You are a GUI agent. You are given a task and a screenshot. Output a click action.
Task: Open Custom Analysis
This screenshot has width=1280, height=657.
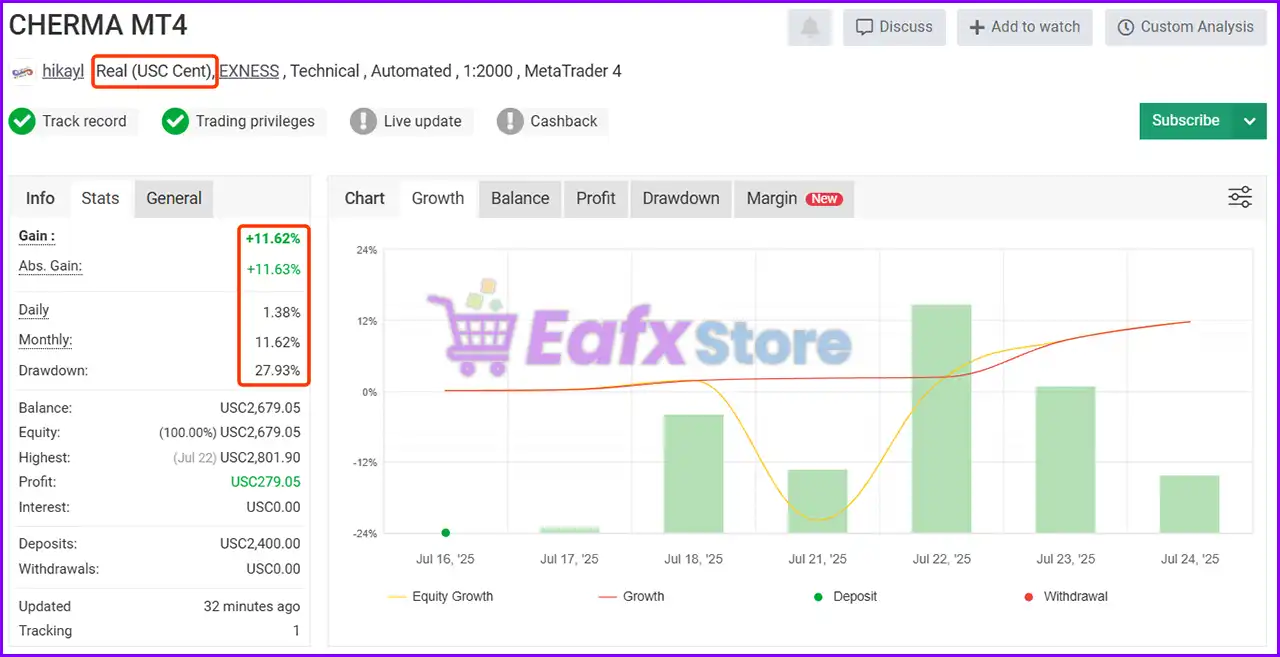(x=1185, y=28)
